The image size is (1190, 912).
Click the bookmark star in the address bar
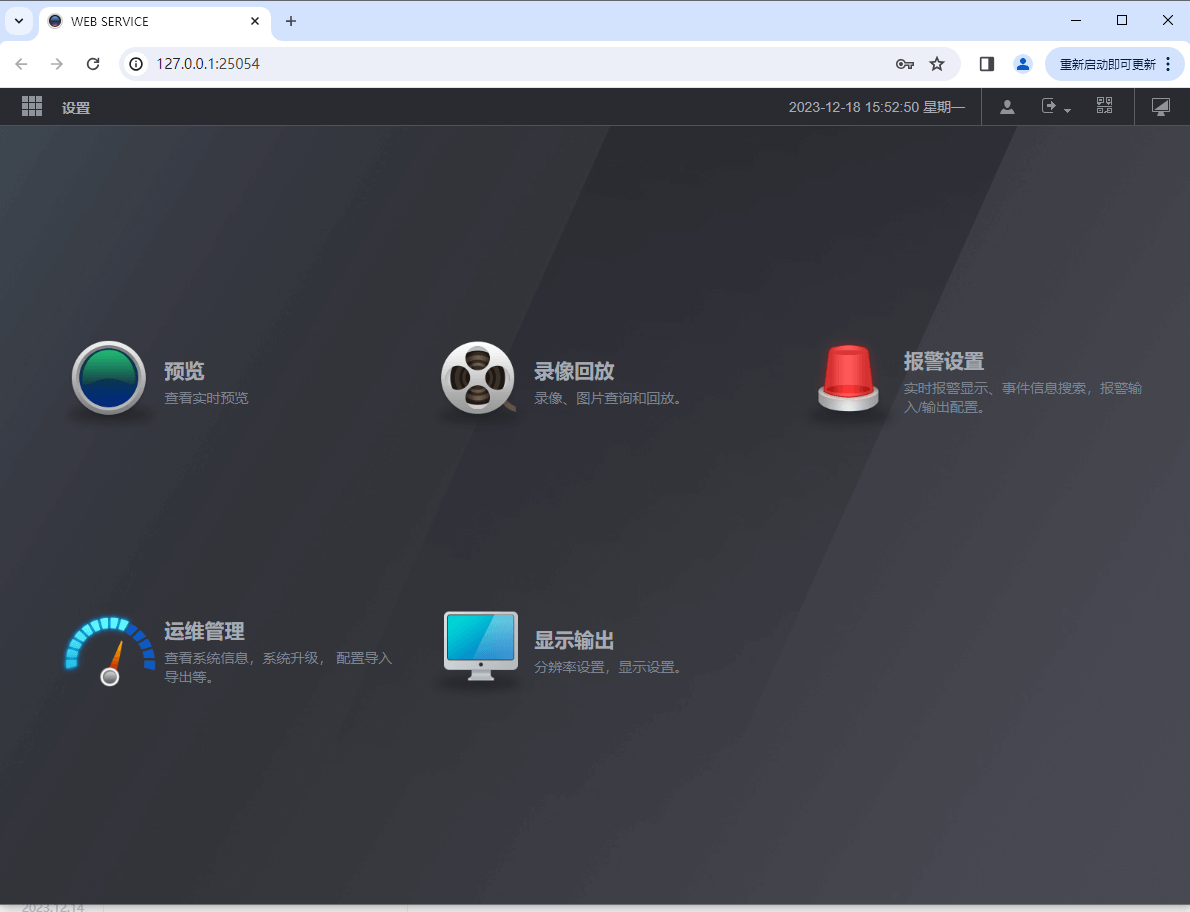point(937,63)
